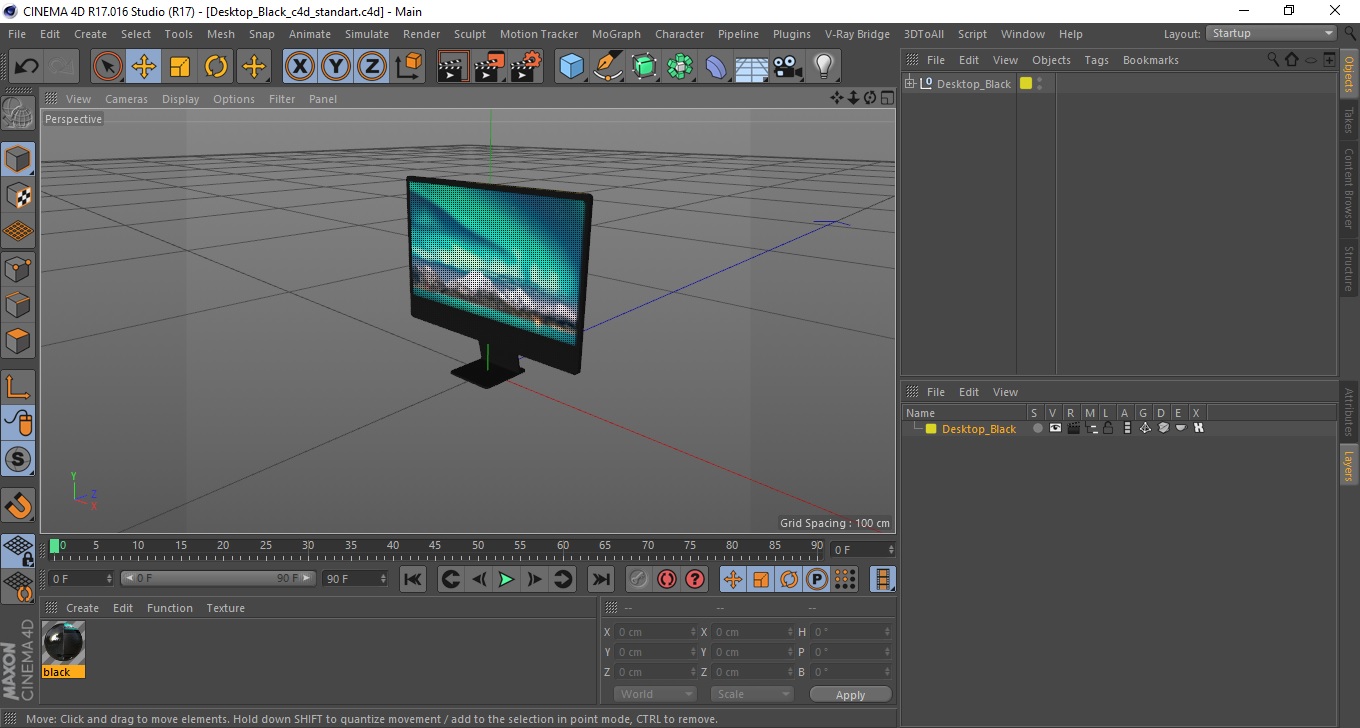Switch to the Attributes side tab

pos(1348,413)
